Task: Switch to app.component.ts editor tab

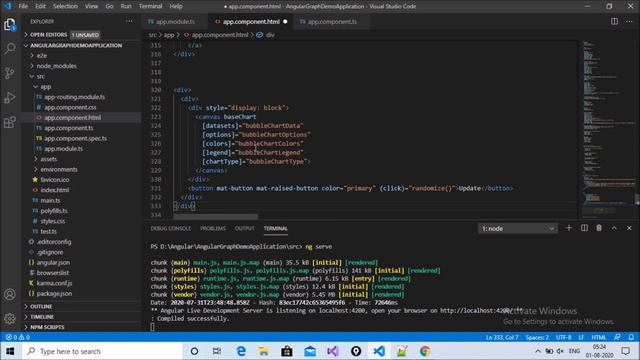Action: coord(331,22)
